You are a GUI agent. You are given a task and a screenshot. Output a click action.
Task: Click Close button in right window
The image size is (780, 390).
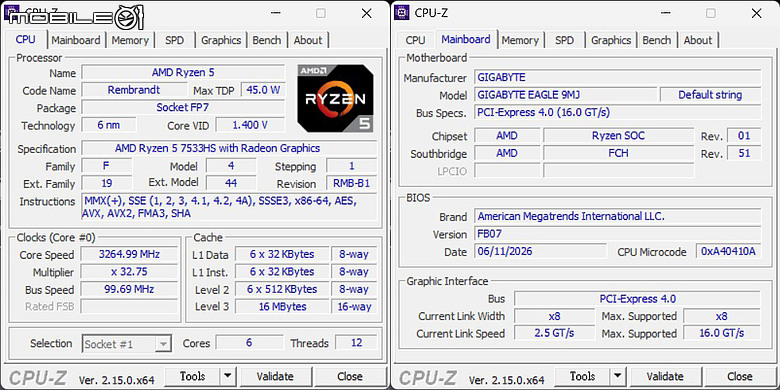click(x=740, y=376)
